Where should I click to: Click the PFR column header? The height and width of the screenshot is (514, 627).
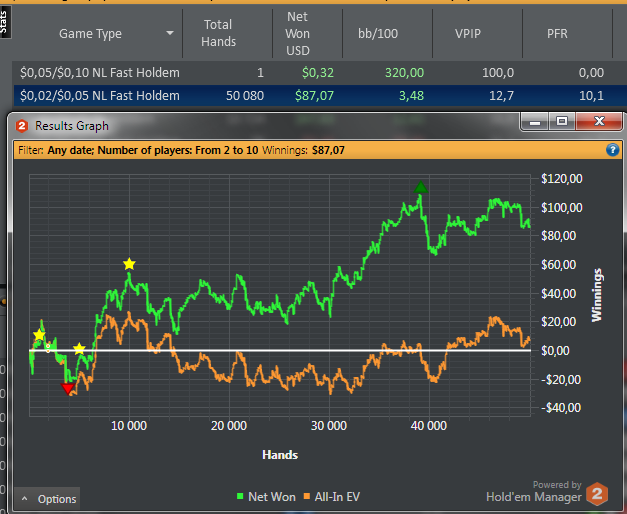(x=558, y=33)
